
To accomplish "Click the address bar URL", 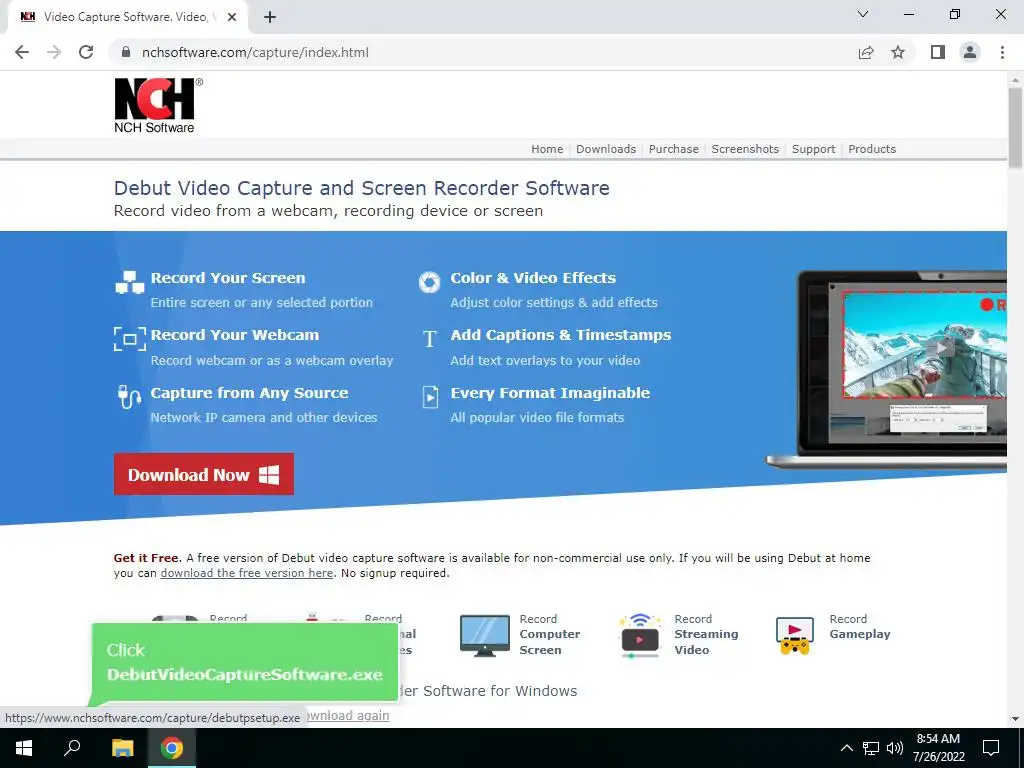I will (x=255, y=52).
